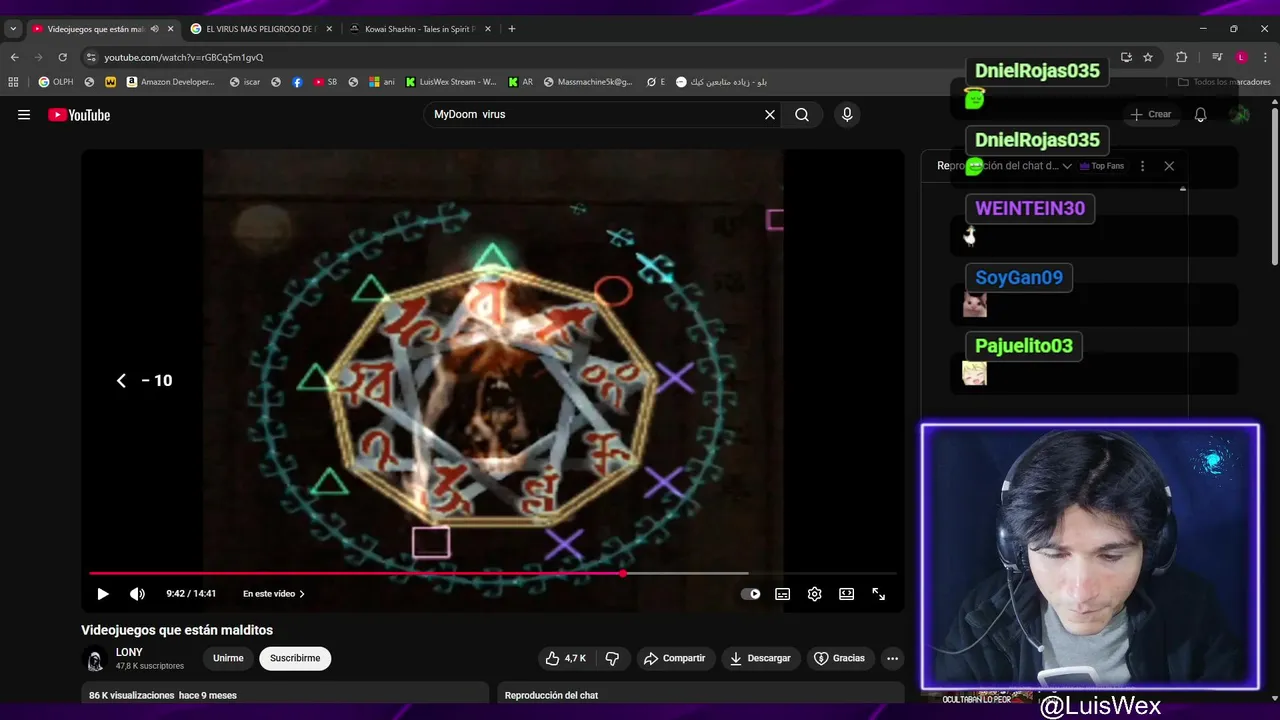Submit search with the magnifier button
Viewport: 1280px width, 720px height.
pyautogui.click(x=802, y=115)
